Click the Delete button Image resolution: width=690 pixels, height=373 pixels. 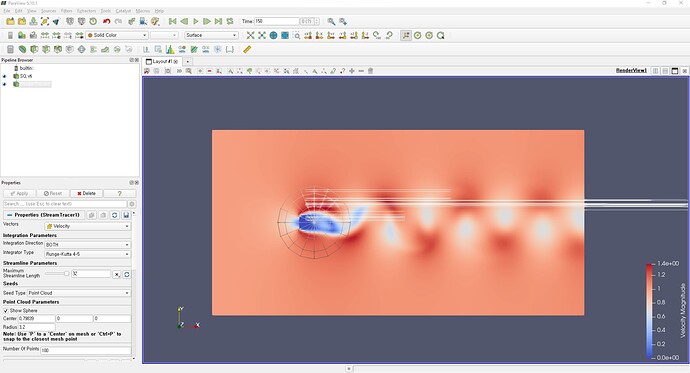click(86, 194)
